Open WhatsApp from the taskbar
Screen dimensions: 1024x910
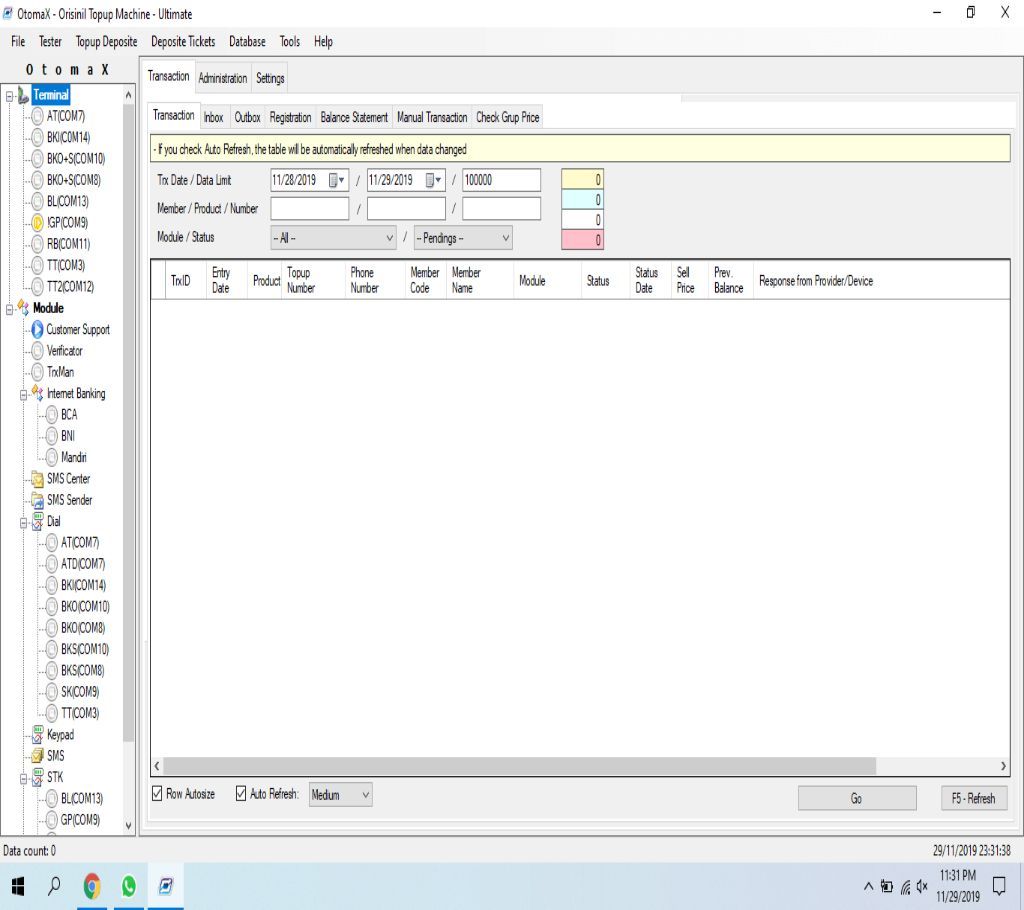tap(129, 886)
